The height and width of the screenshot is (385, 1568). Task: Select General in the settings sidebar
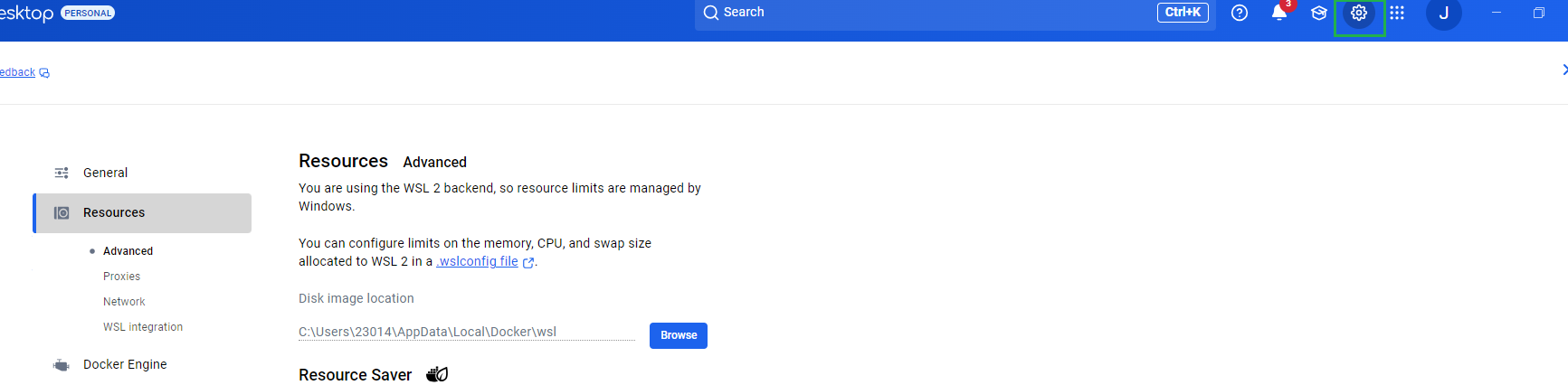click(142, 173)
